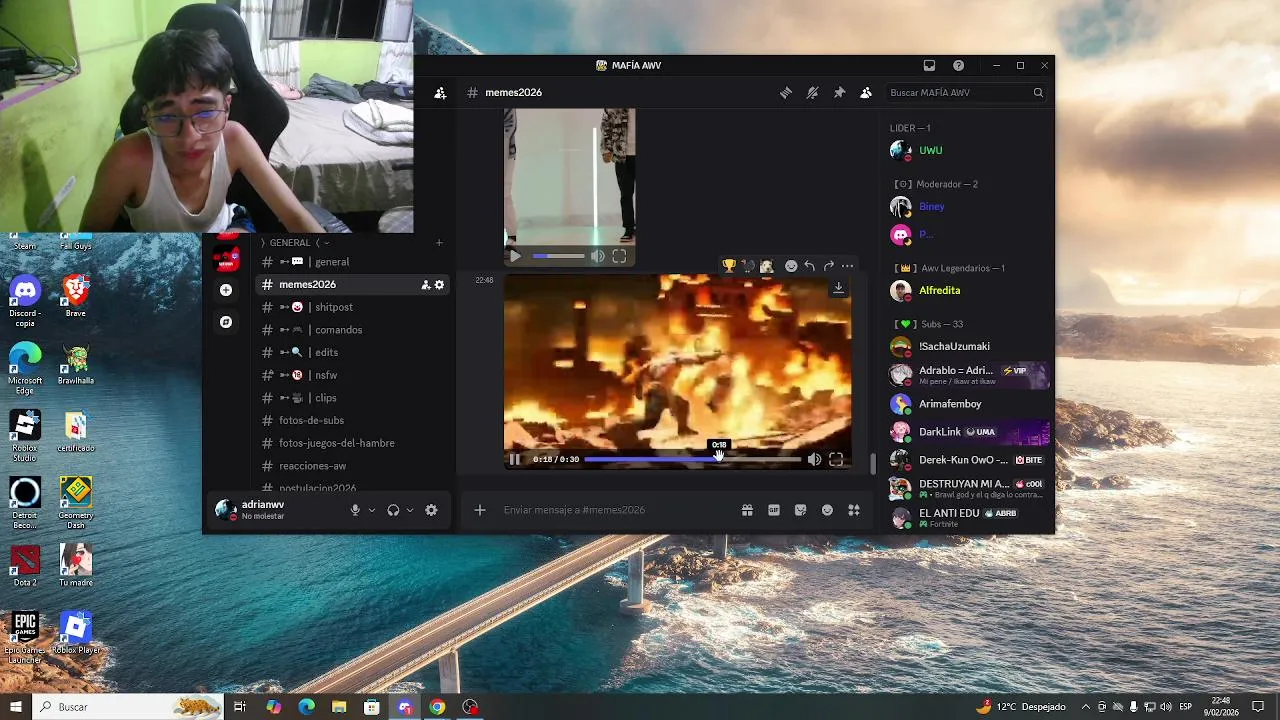Play the upper video attachment

[x=515, y=256]
